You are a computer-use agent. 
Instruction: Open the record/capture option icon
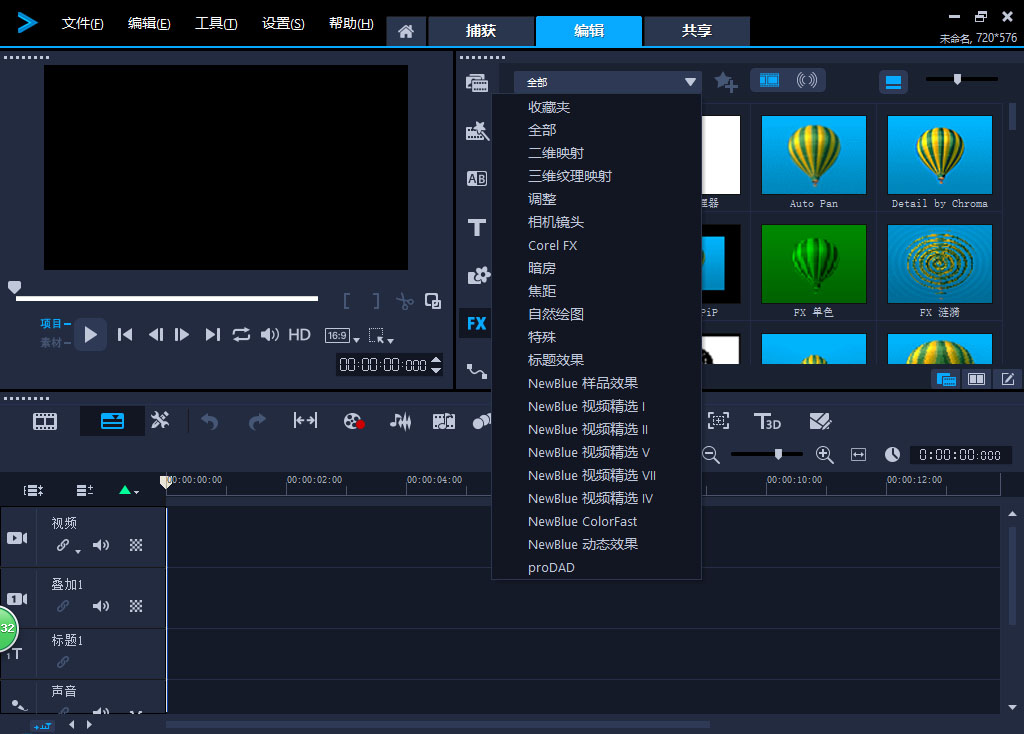point(353,422)
